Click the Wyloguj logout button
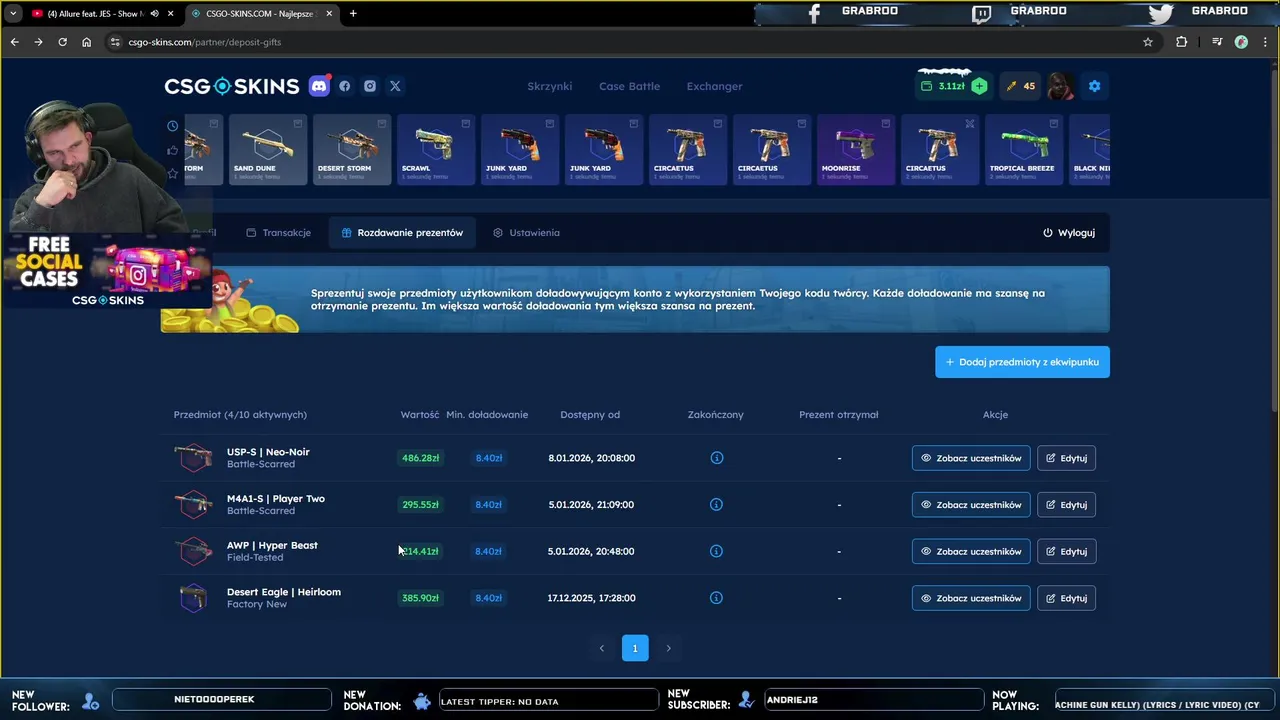This screenshot has width=1280, height=720. pyautogui.click(x=1068, y=232)
